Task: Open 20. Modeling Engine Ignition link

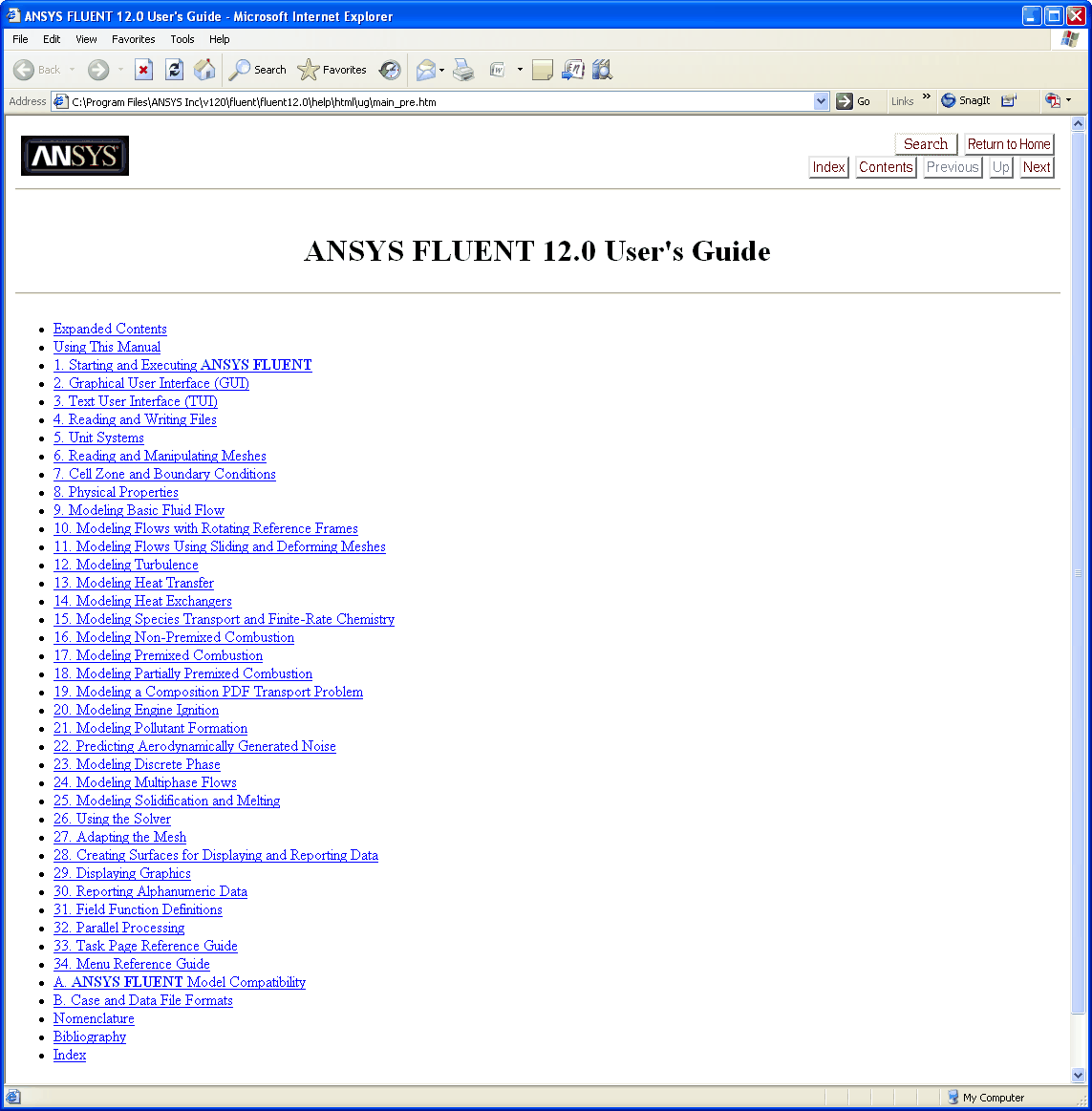Action: (136, 710)
